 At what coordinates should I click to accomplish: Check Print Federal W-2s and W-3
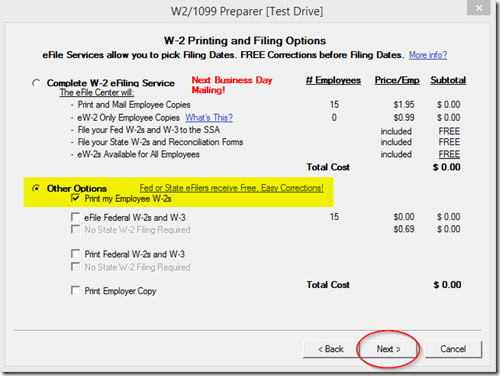click(75, 254)
